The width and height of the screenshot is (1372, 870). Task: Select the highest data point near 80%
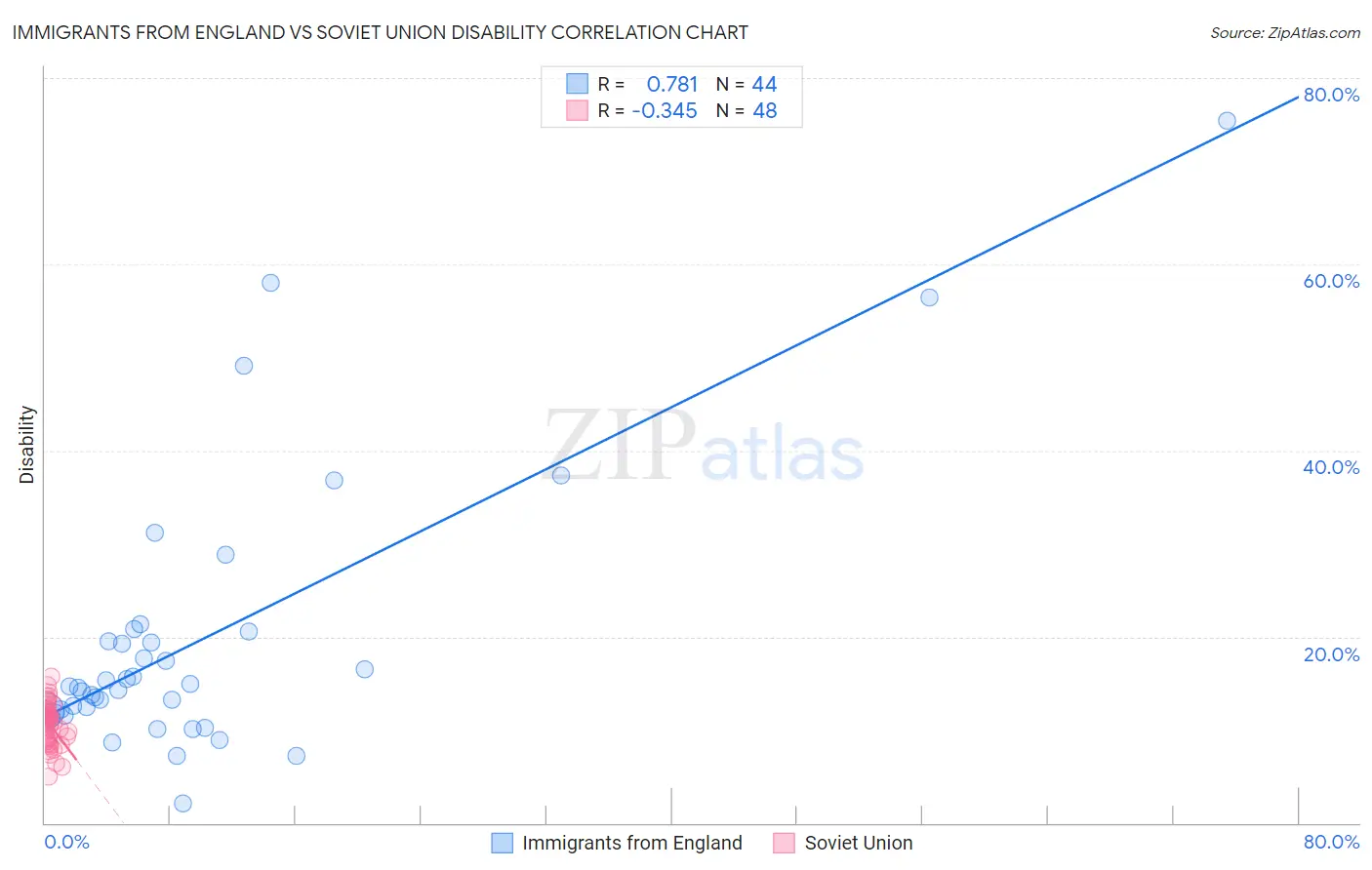(1227, 121)
